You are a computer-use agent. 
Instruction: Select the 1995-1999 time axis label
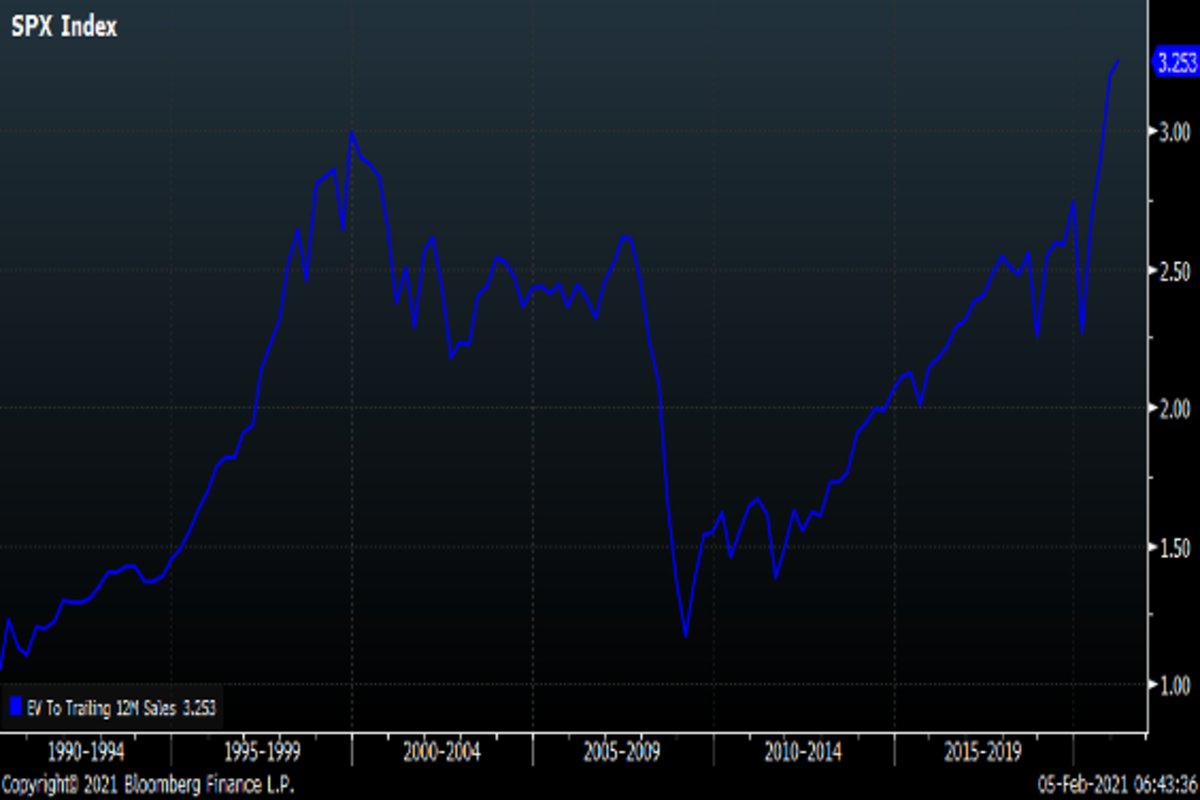[x=262, y=750]
